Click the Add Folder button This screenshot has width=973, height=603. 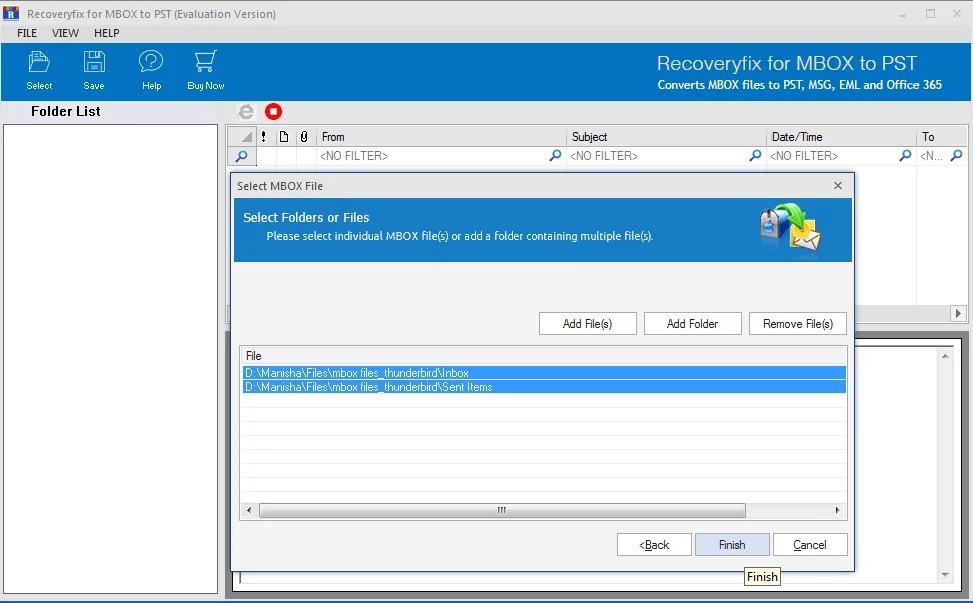point(693,324)
